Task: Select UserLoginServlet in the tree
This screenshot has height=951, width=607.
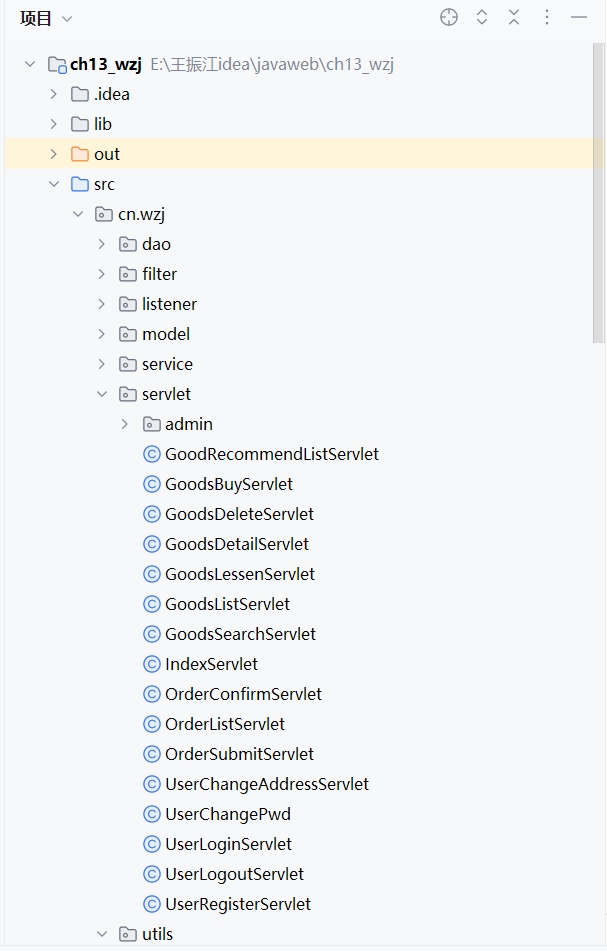Action: pos(228,844)
